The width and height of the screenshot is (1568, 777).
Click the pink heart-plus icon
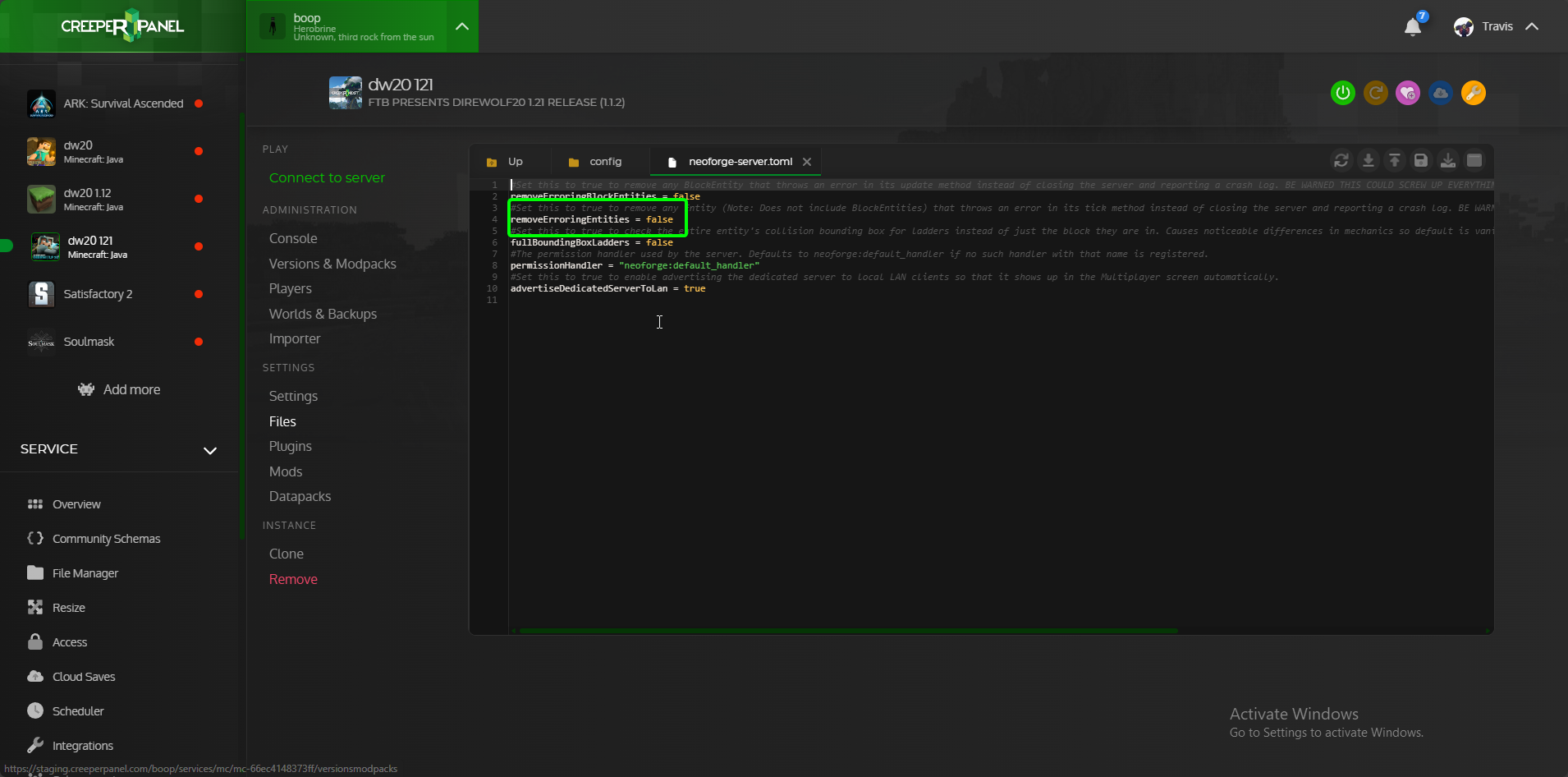click(x=1408, y=93)
